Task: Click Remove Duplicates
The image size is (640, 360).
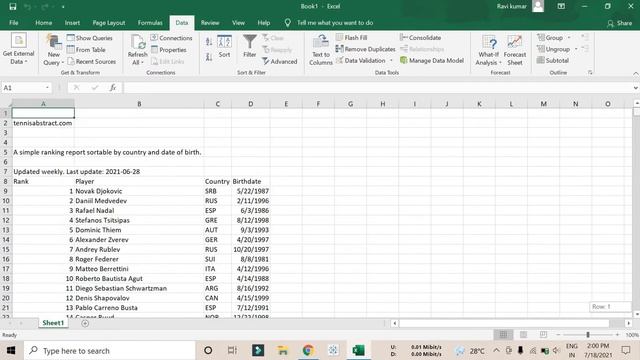Action: click(x=365, y=49)
